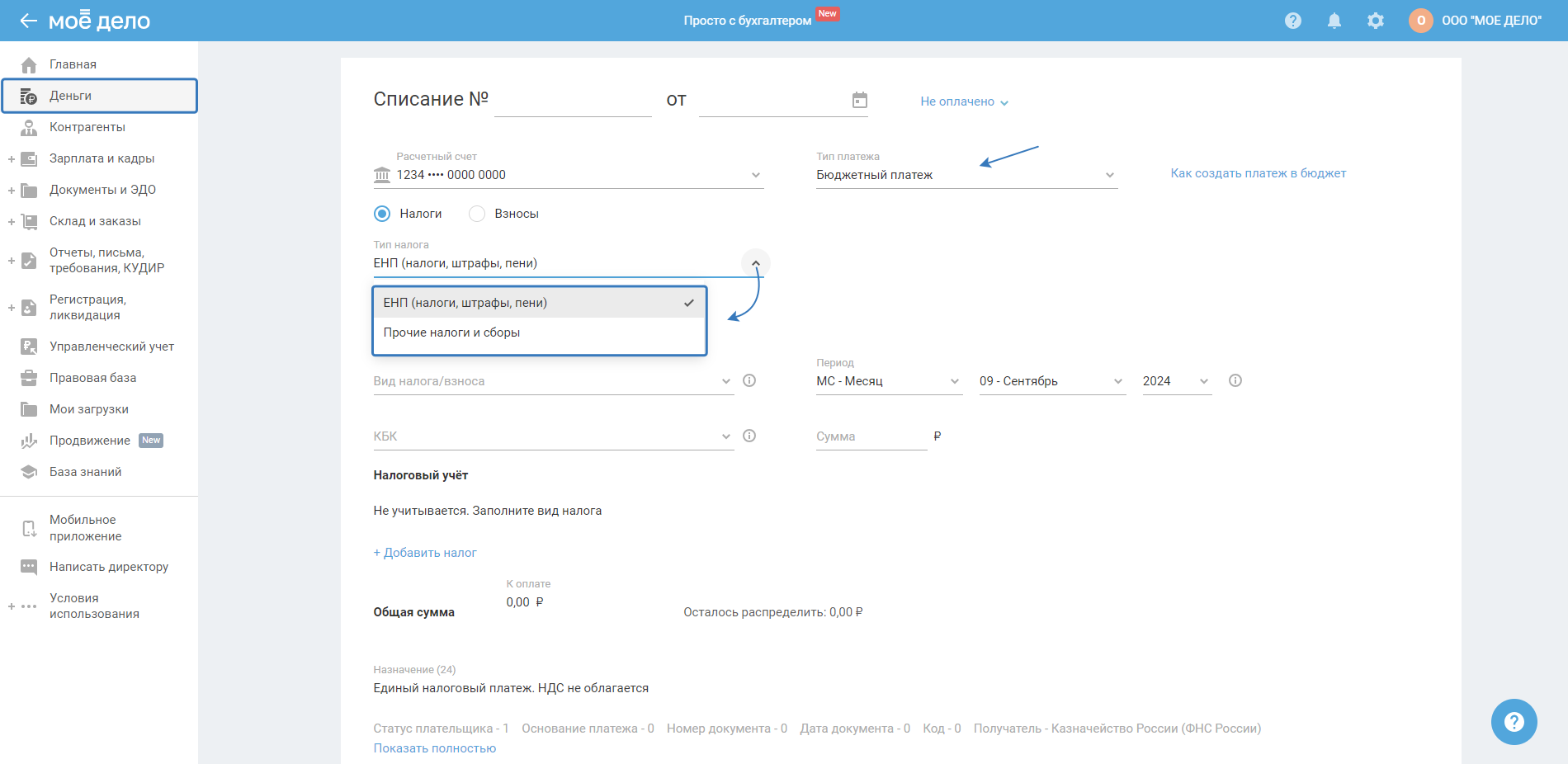Open settings gear icon
Viewport: 1568px width, 764px height.
pyautogui.click(x=1376, y=21)
